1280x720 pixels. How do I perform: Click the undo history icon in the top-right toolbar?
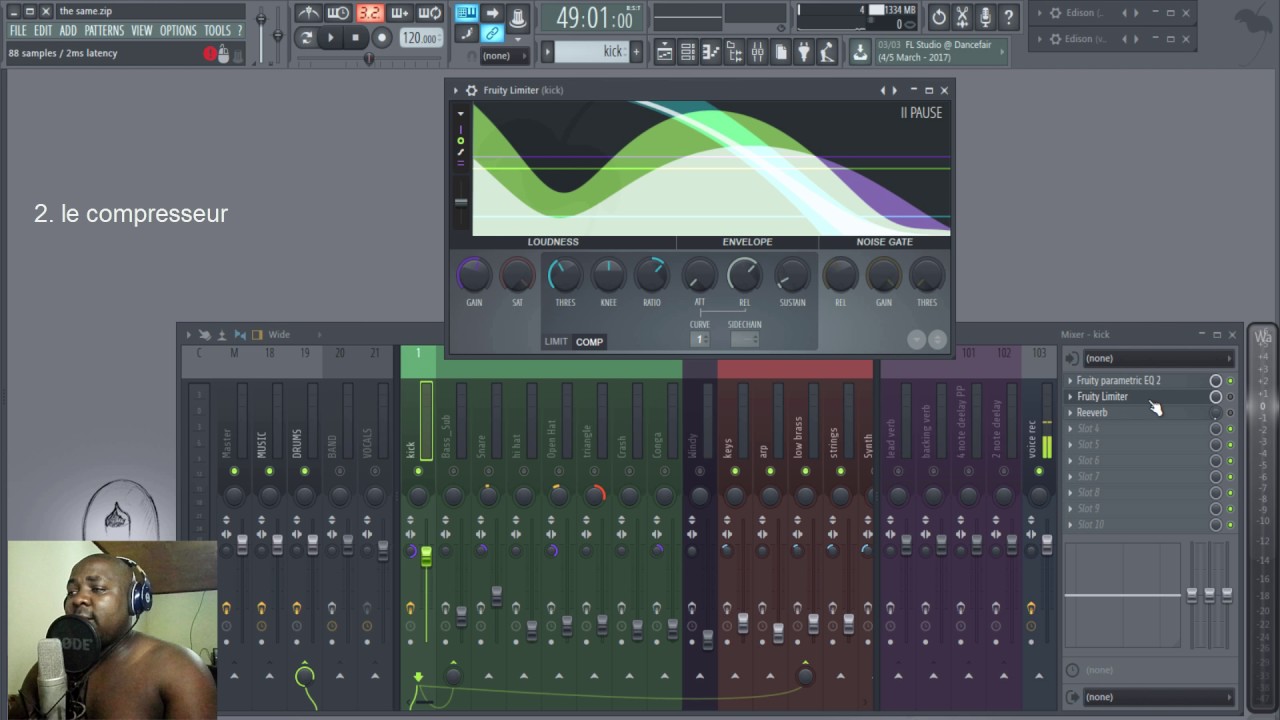938,16
